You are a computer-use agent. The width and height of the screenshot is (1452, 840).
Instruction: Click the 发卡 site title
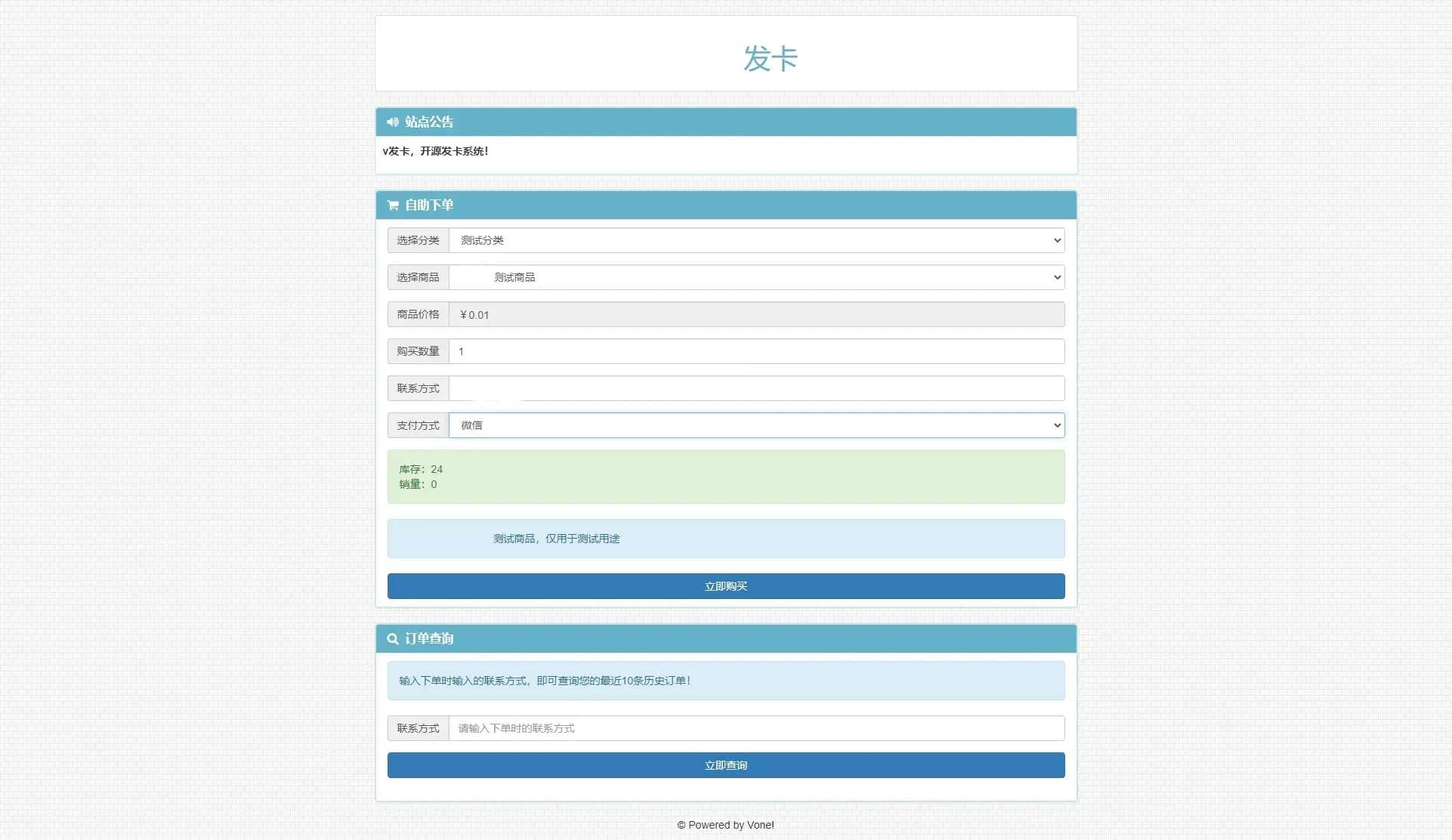[x=770, y=58]
